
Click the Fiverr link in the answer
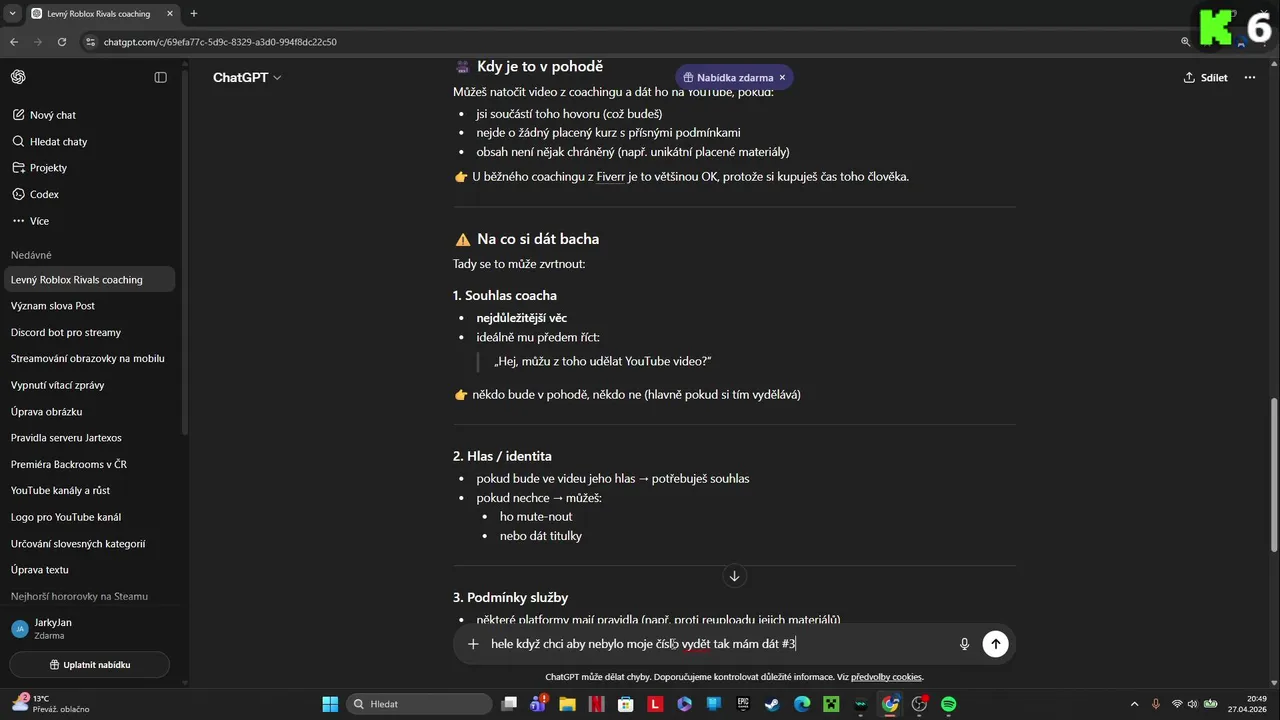[610, 177]
